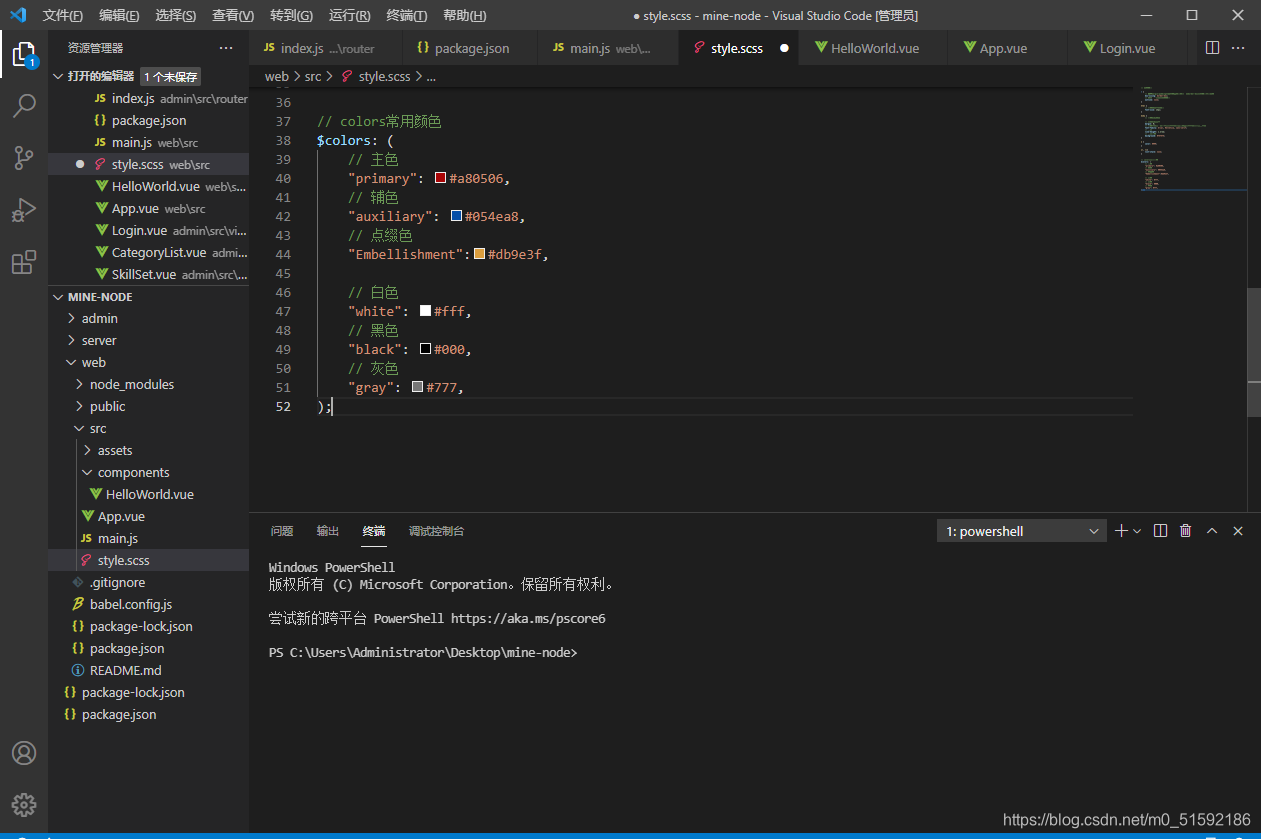Kill the terminal with trash icon
The height and width of the screenshot is (839, 1261).
pos(1185,531)
